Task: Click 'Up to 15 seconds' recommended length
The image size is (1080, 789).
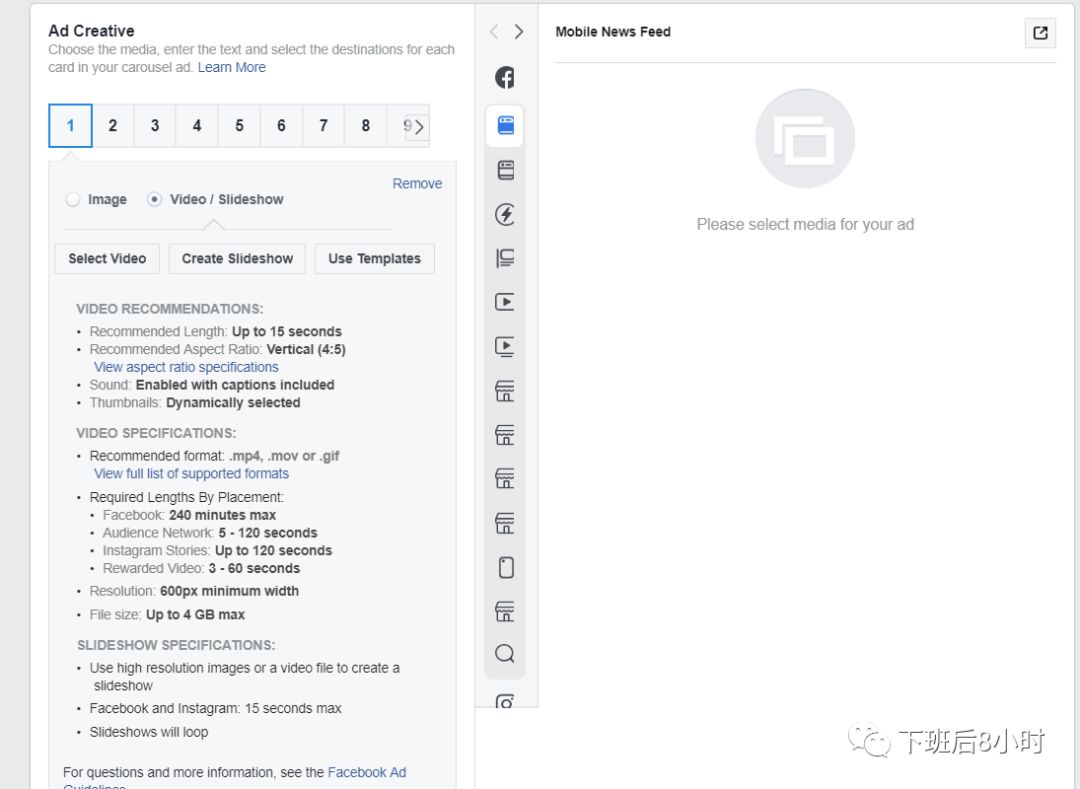Action: pos(287,332)
